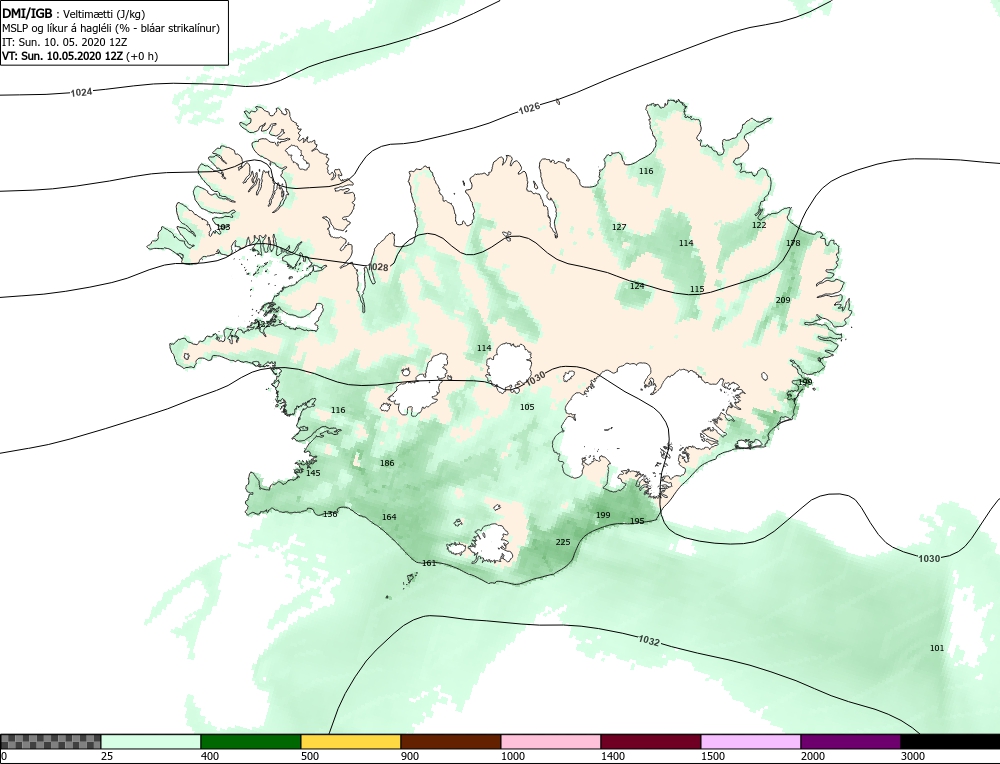1000x764 pixels.
Task: Click the 145 value on the map
Action: tap(313, 473)
